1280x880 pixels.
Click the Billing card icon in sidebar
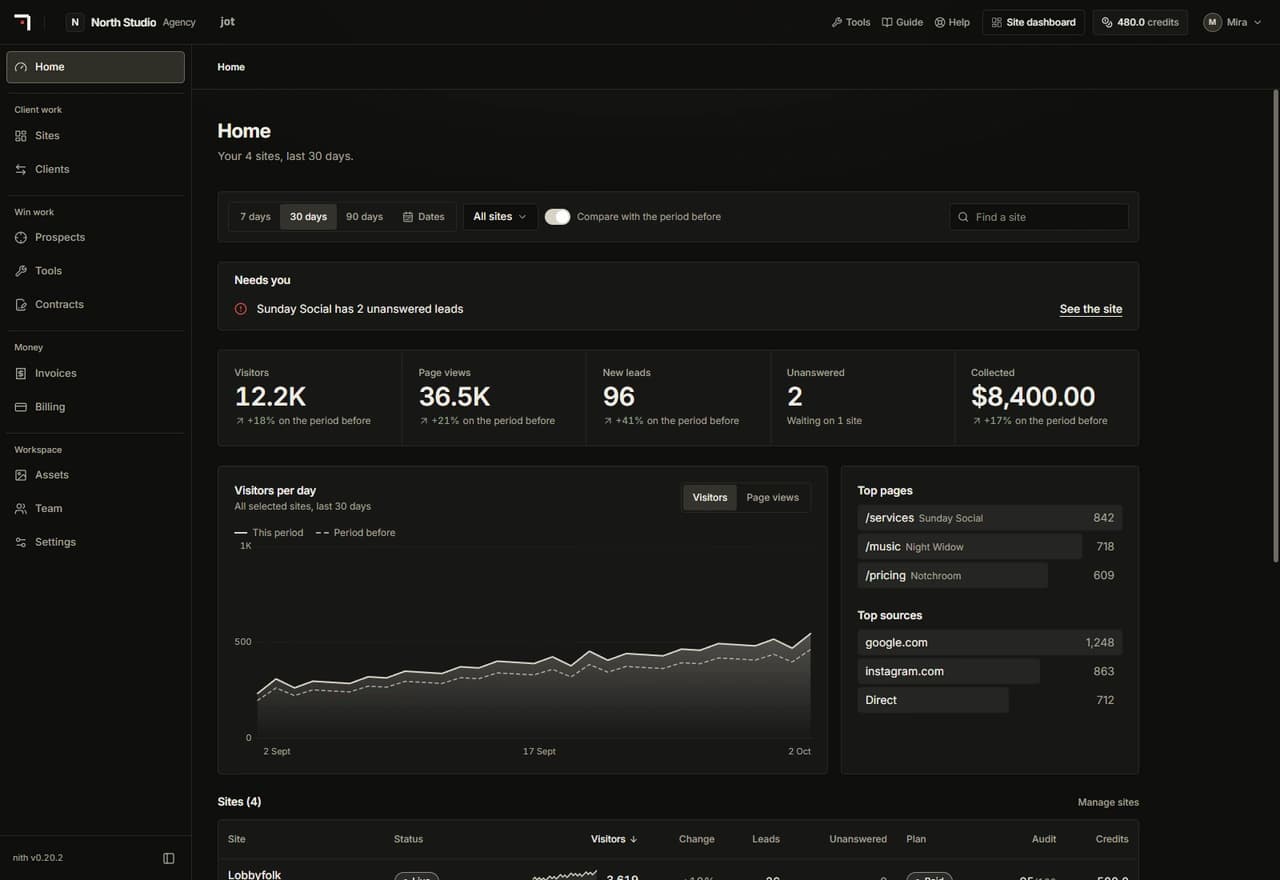[21, 408]
